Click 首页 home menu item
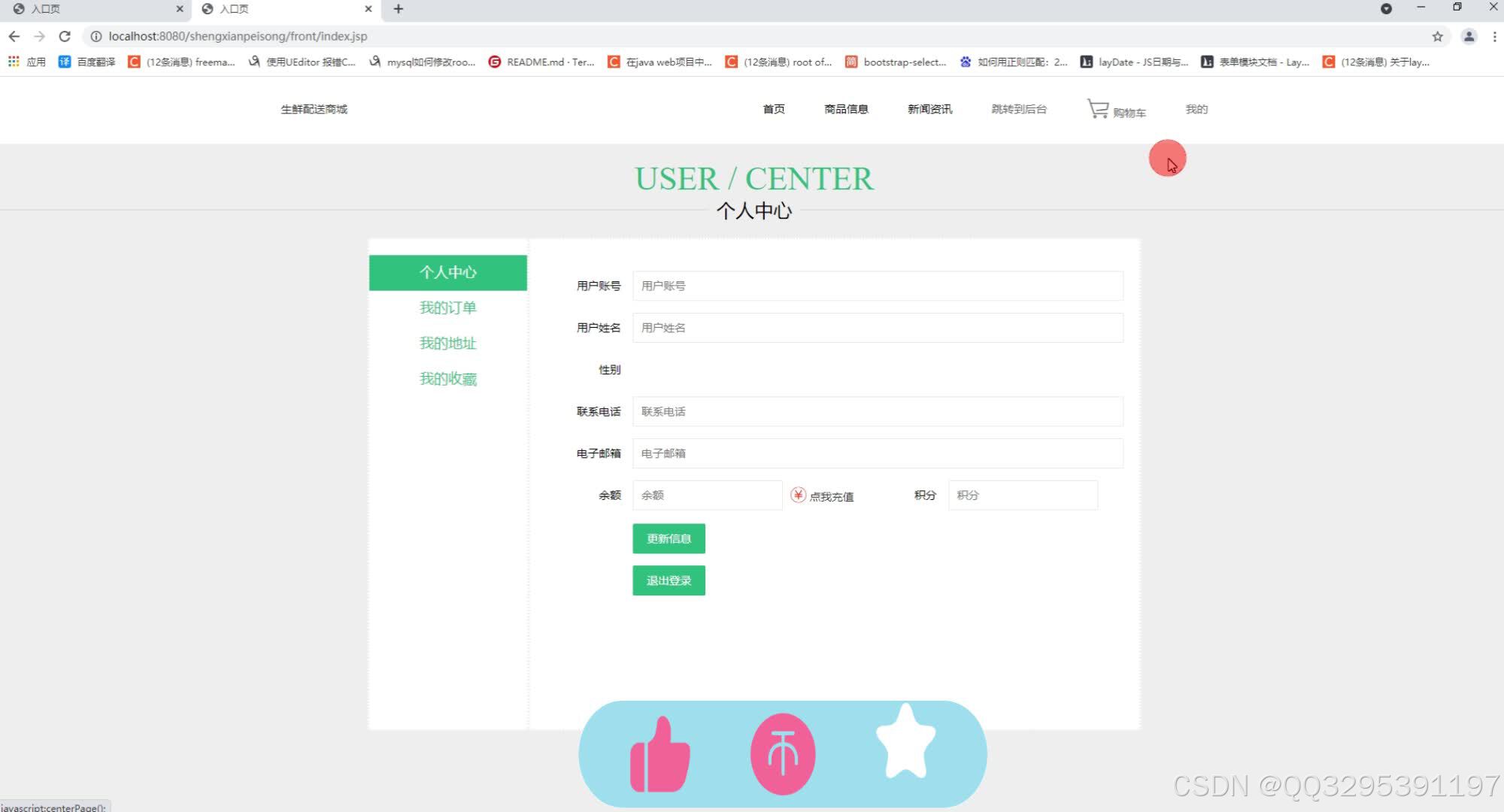This screenshot has width=1504, height=812. point(774,108)
